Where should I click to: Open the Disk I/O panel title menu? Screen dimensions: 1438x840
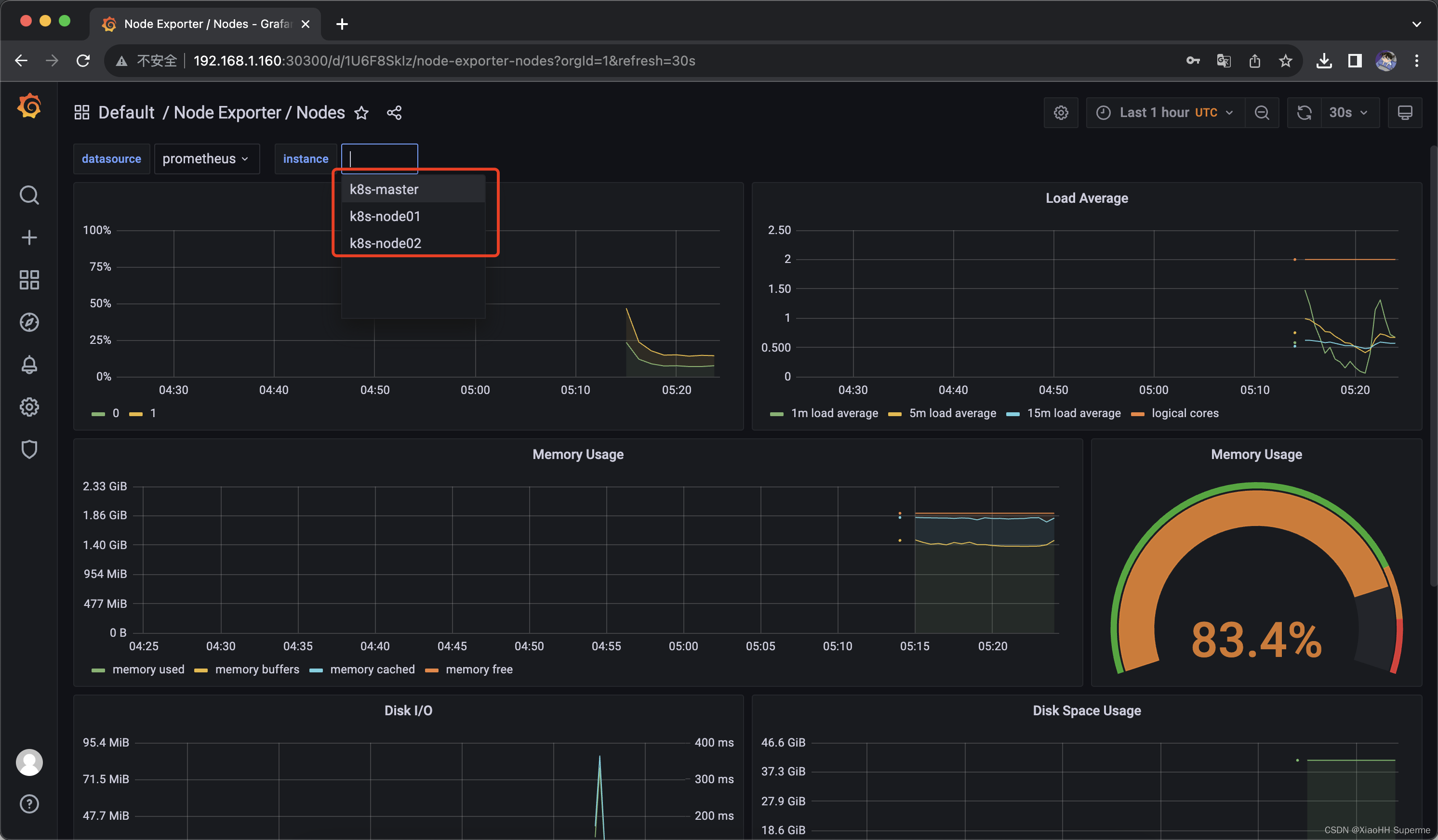408,710
